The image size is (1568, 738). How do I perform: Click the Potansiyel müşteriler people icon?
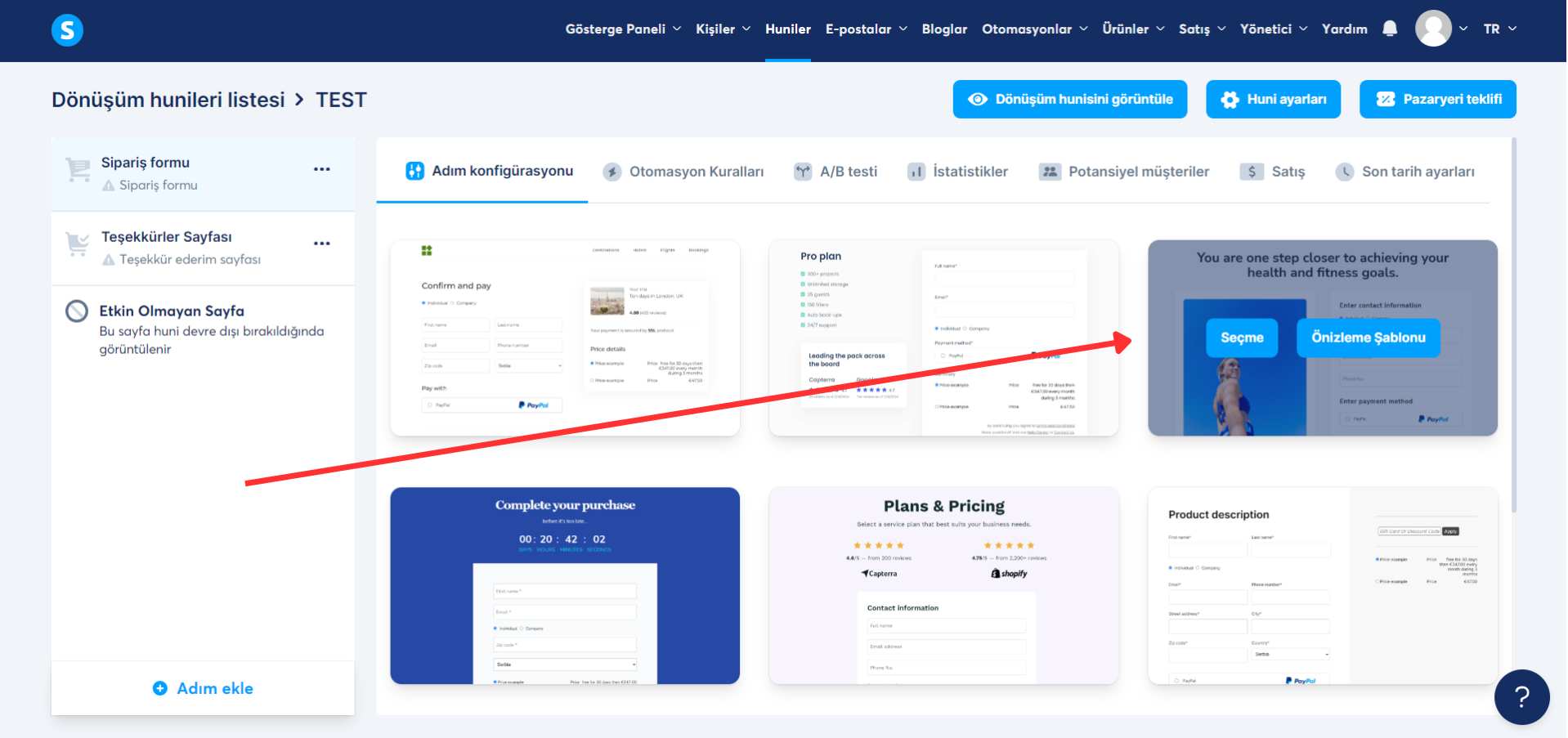click(x=1050, y=172)
